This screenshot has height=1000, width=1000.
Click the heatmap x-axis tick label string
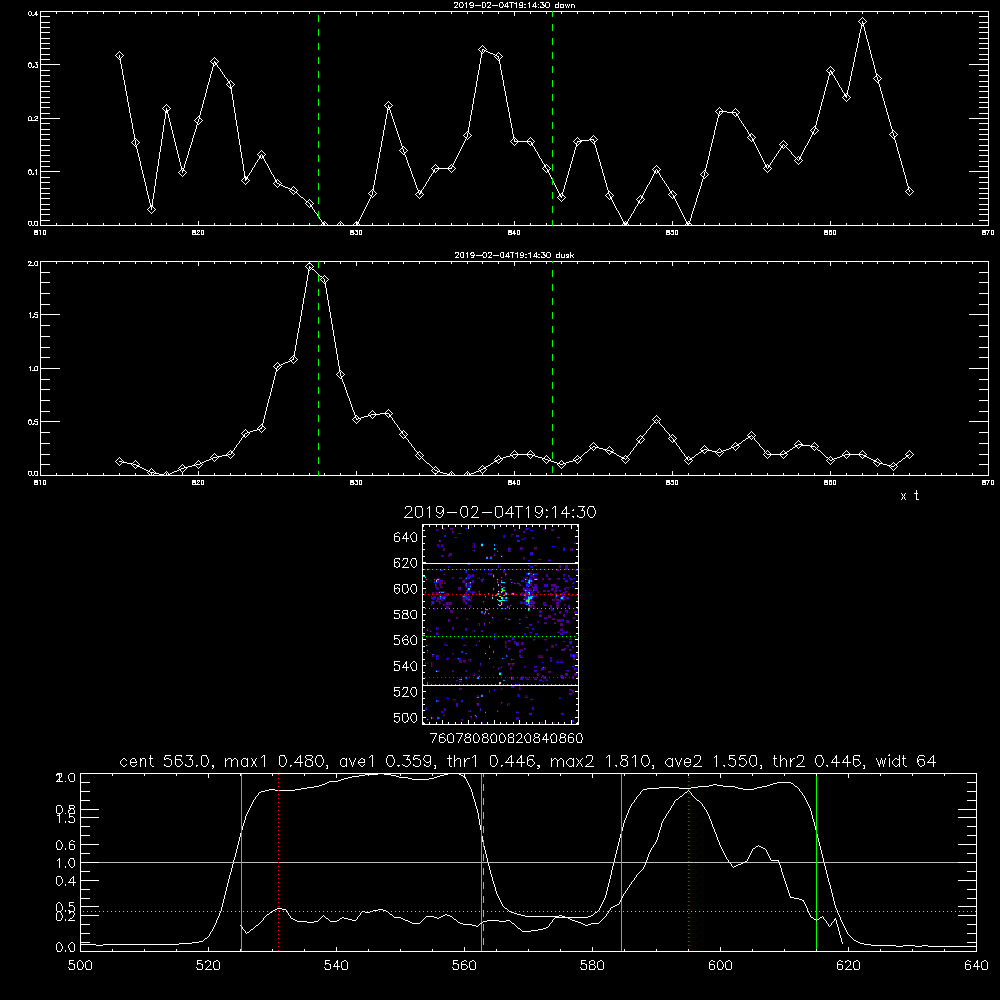tap(506, 739)
